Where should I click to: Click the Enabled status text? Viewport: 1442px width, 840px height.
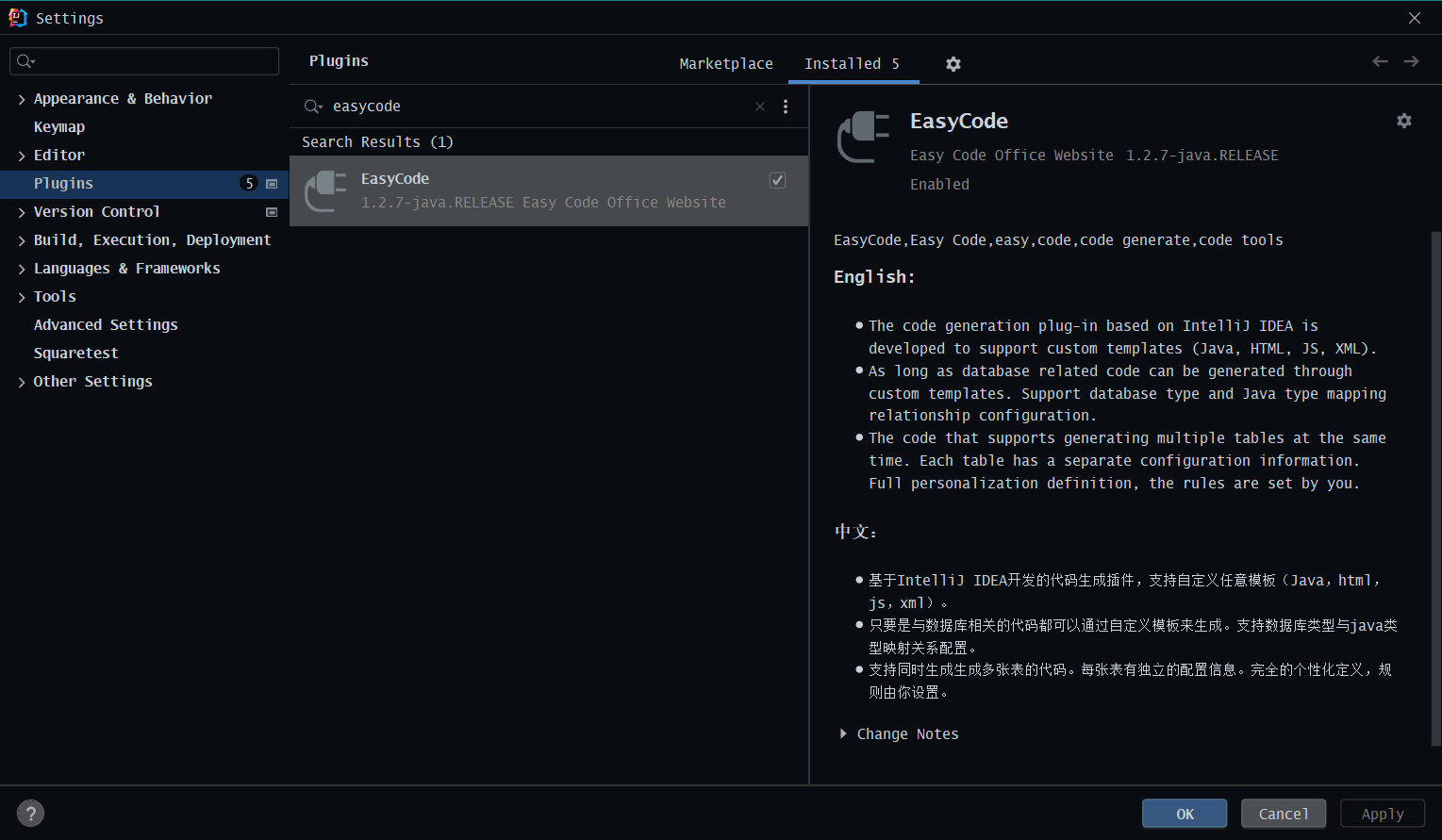(939, 185)
